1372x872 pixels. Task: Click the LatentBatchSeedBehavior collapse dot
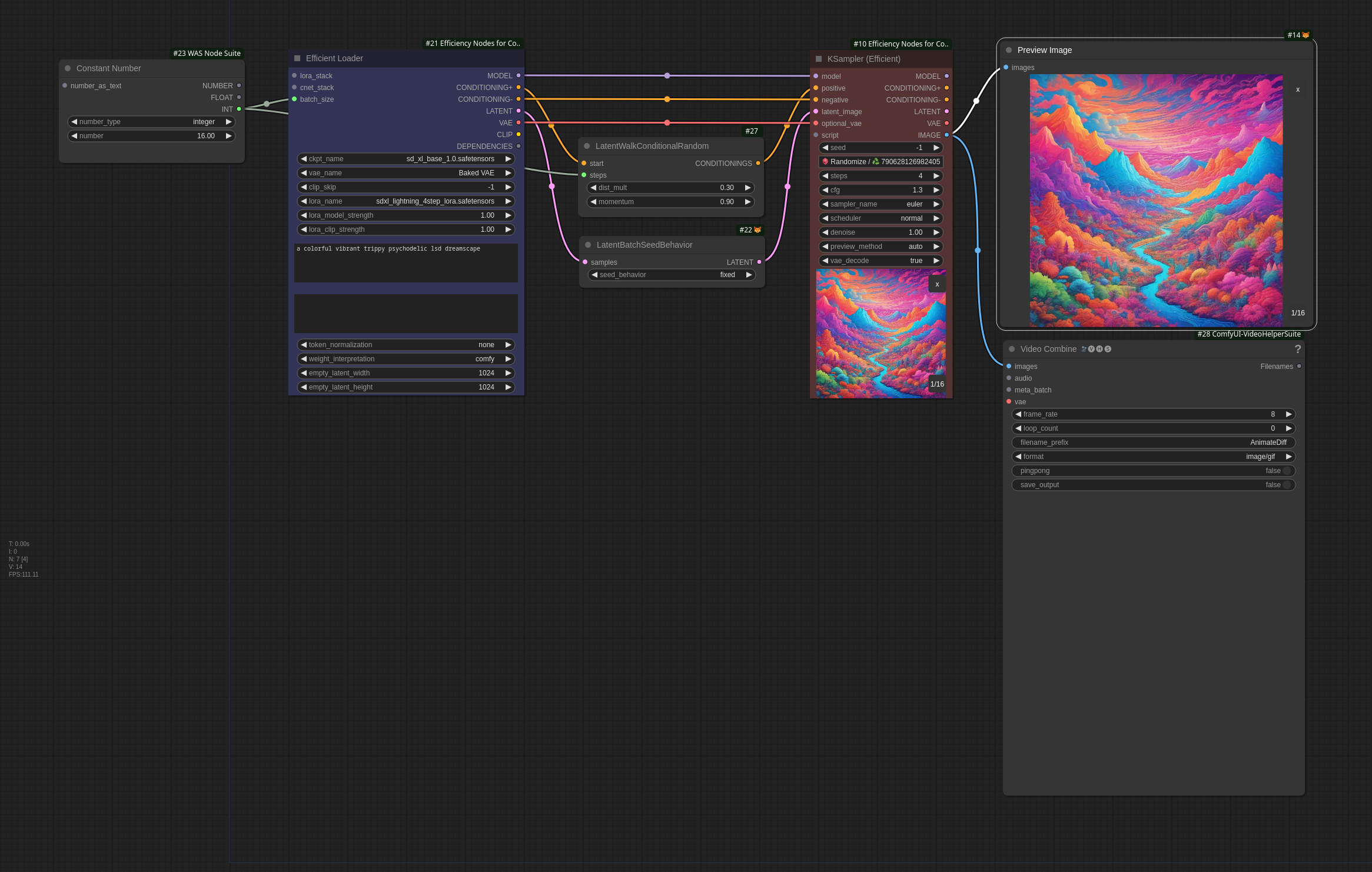coord(588,245)
